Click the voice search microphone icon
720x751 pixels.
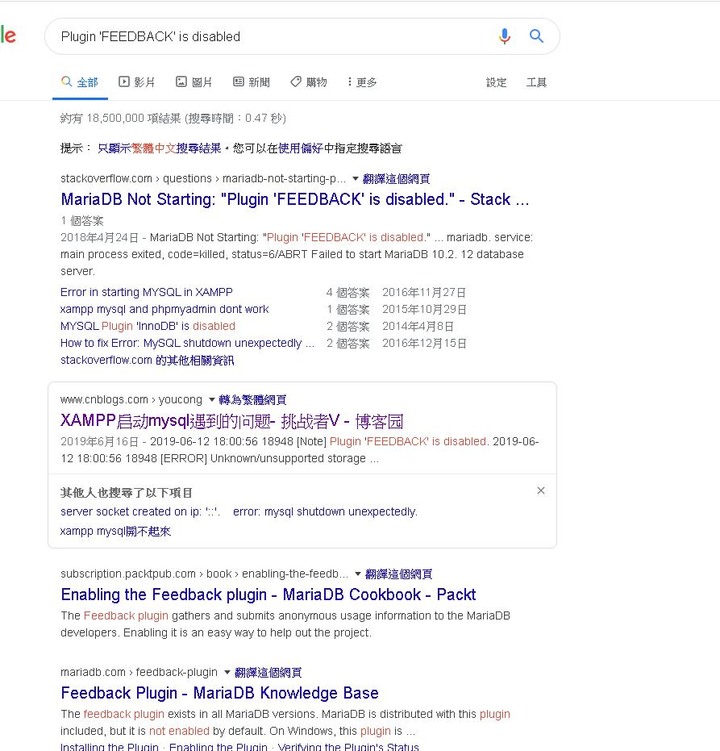point(504,36)
